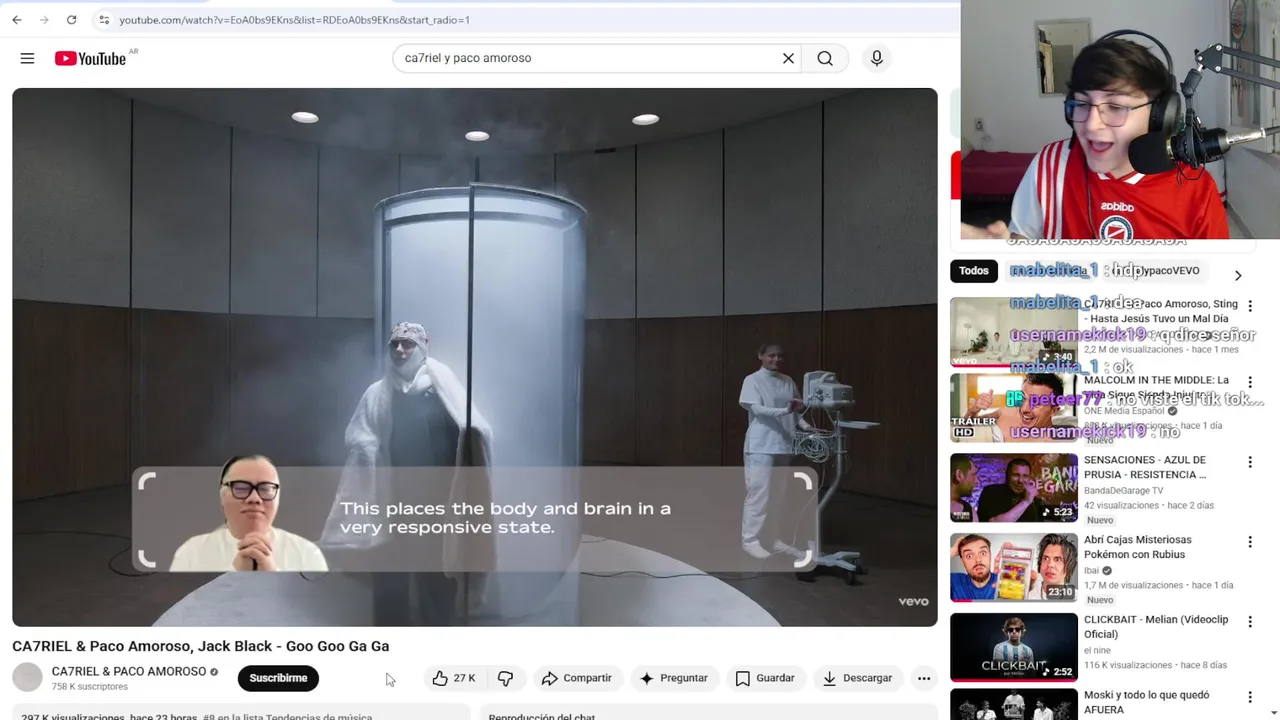Subscribe using the Suscribirme button
This screenshot has width=1280, height=720.
(278, 678)
